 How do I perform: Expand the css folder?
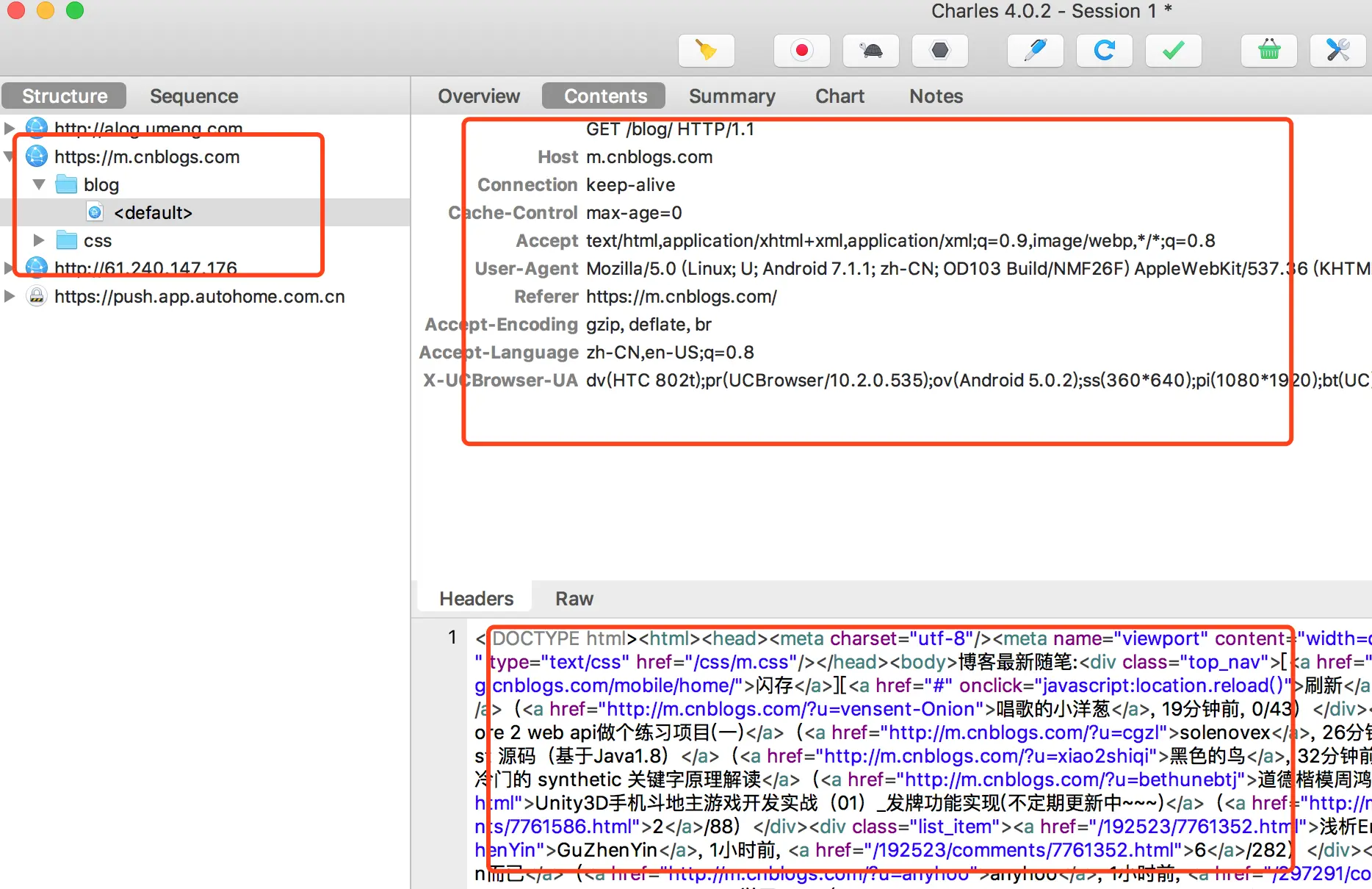[x=40, y=240]
